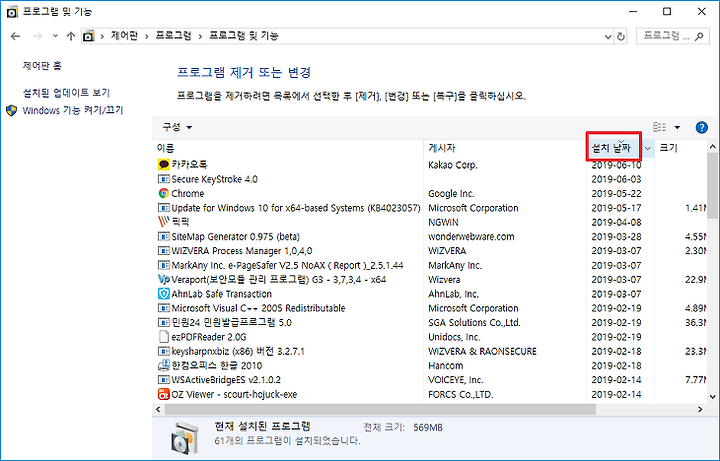Click the scroll right arrow
This screenshot has width=720, height=461.
point(700,409)
